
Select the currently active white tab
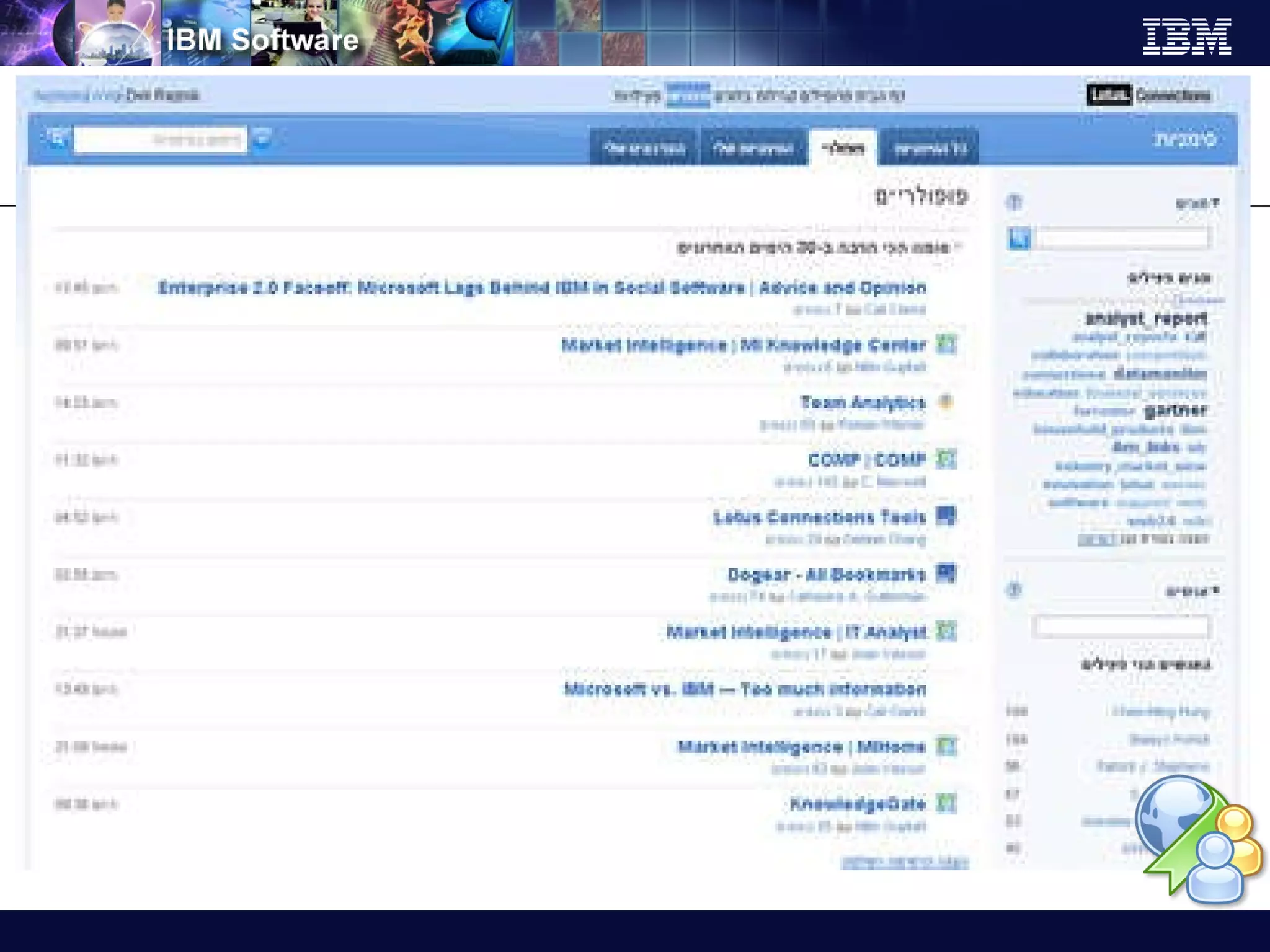pyautogui.click(x=843, y=148)
